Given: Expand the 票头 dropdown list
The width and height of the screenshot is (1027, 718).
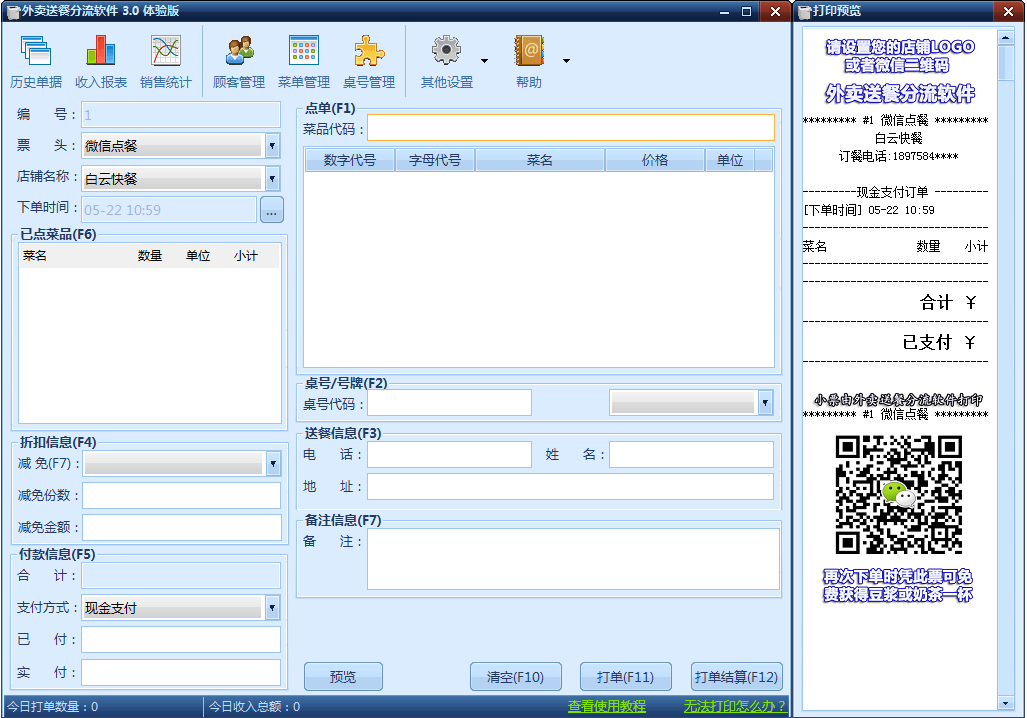Looking at the screenshot, I should coord(273,146).
